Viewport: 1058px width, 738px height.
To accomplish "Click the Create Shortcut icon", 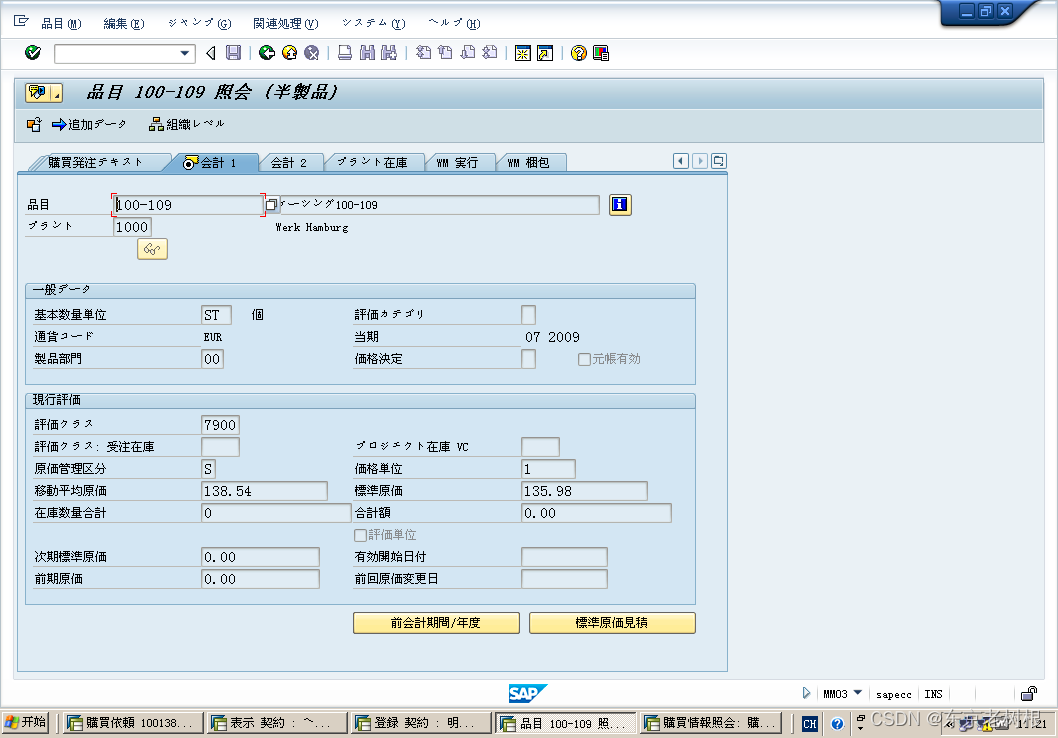I will click(545, 53).
